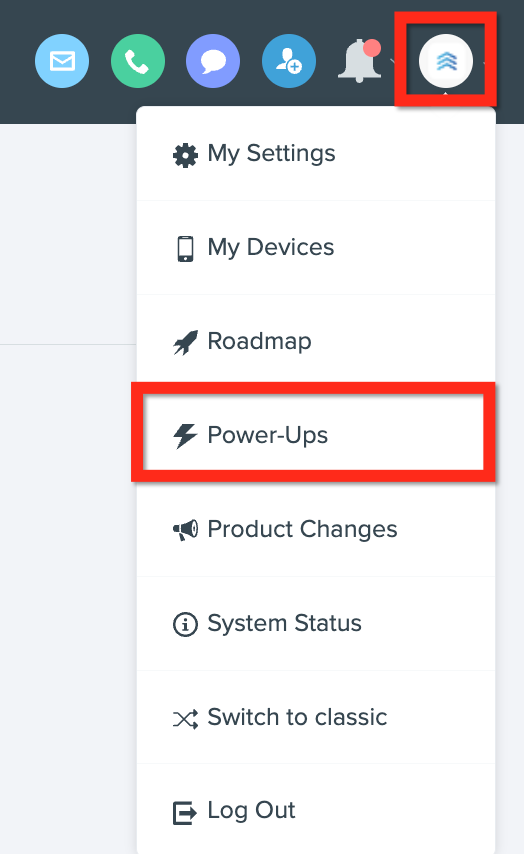
Task: Select the Power-Ups menu item
Action: (x=314, y=435)
